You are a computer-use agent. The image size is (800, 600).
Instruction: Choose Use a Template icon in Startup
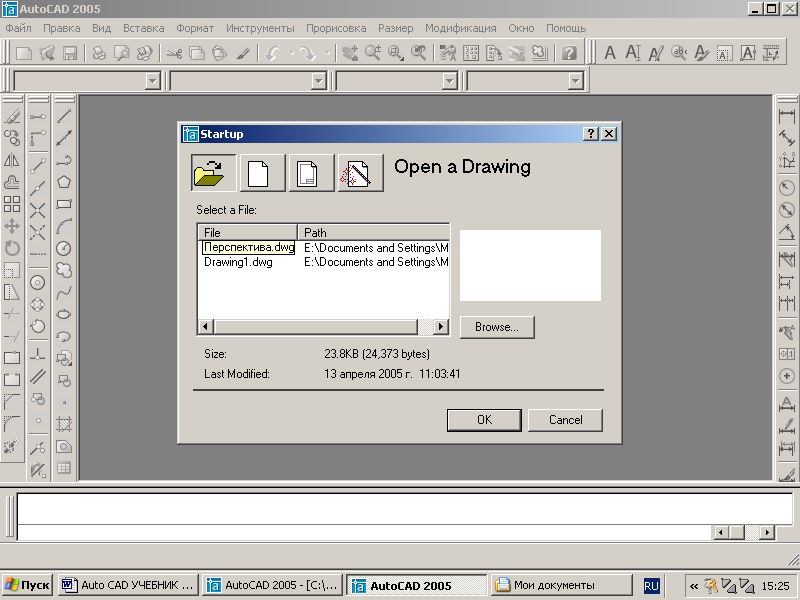[x=311, y=173]
